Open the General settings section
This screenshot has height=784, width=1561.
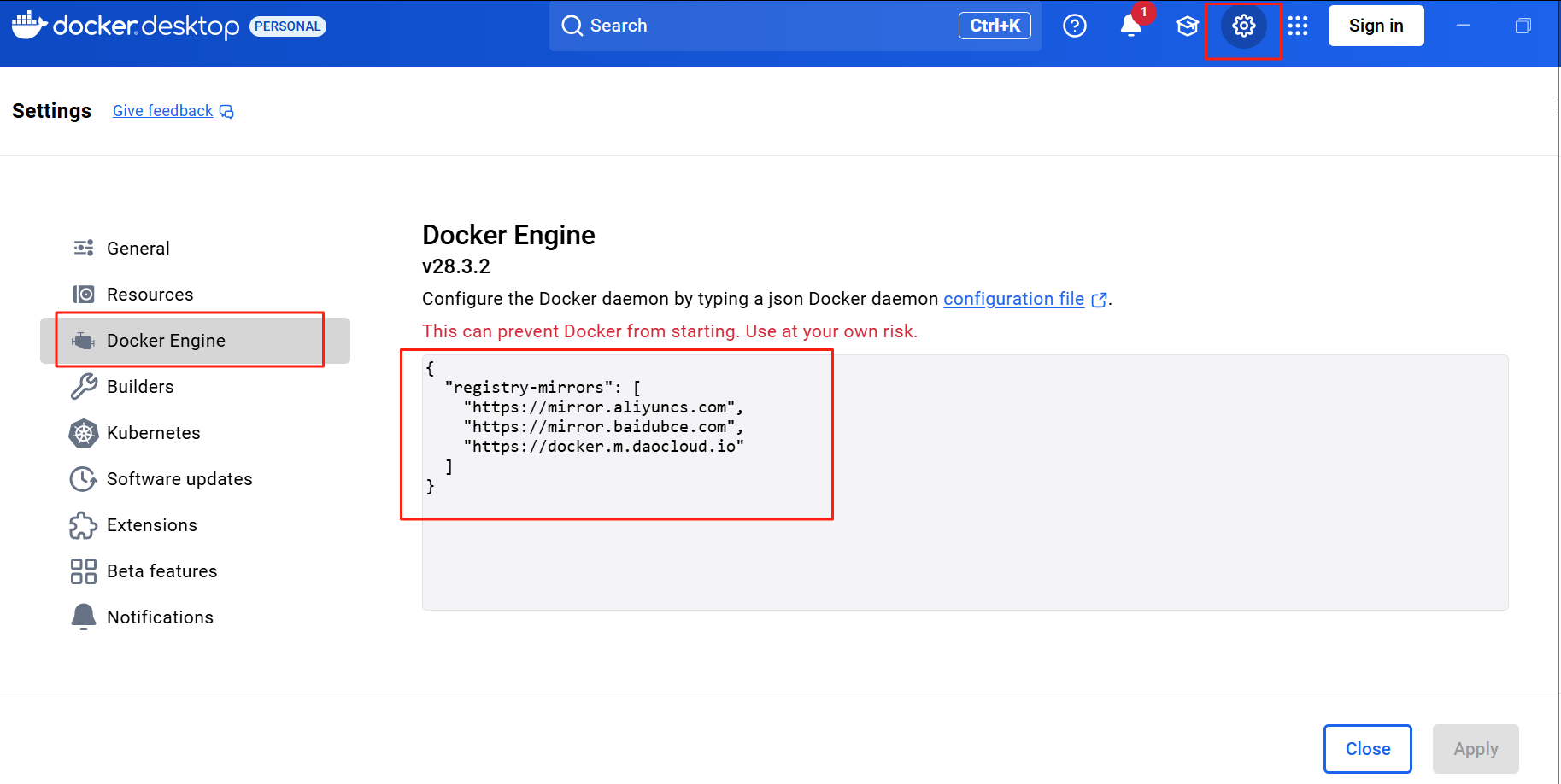(x=195, y=249)
